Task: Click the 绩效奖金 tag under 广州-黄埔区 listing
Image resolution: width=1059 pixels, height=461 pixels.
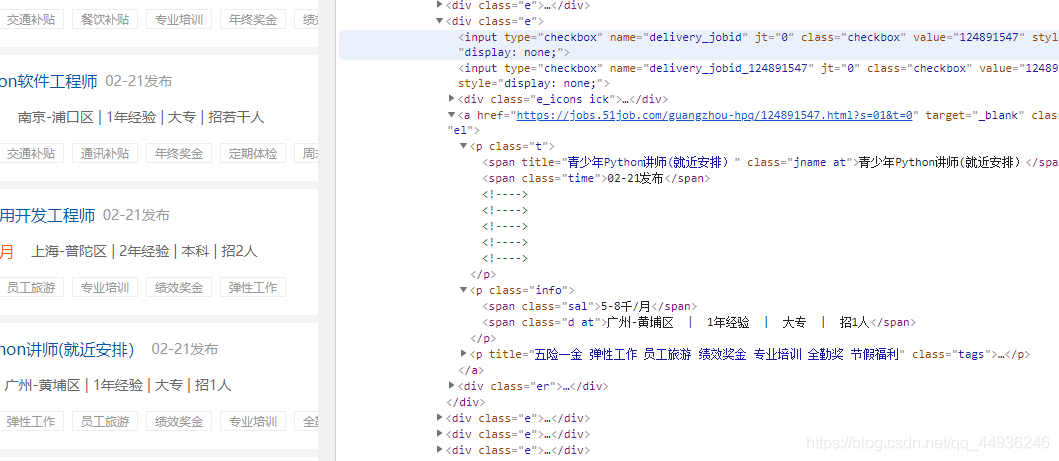Action: pyautogui.click(x=179, y=421)
